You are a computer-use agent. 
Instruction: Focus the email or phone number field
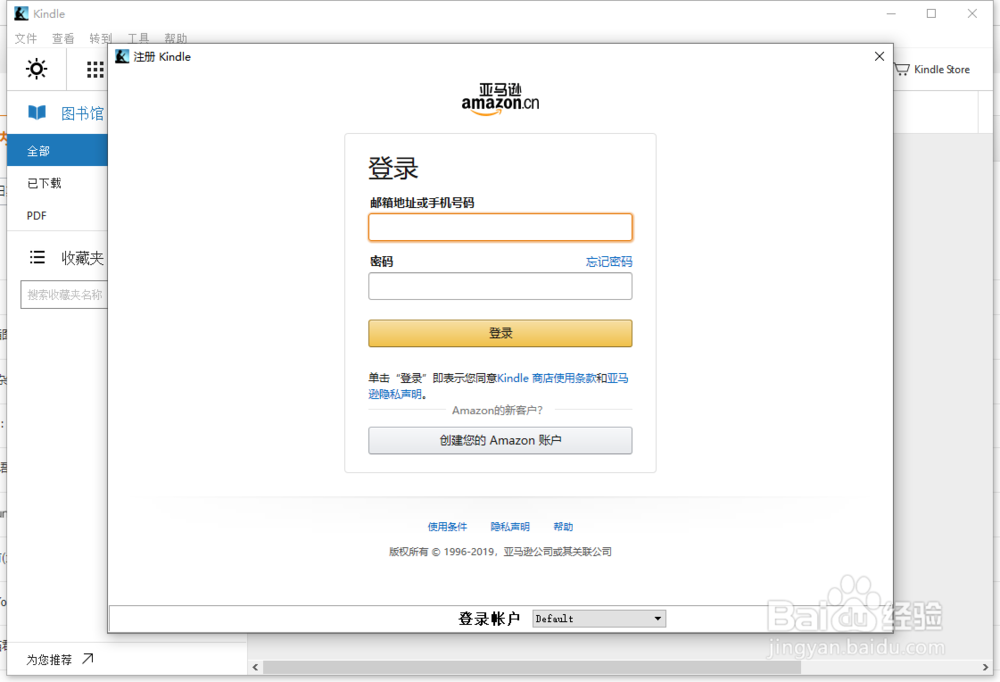(x=500, y=227)
